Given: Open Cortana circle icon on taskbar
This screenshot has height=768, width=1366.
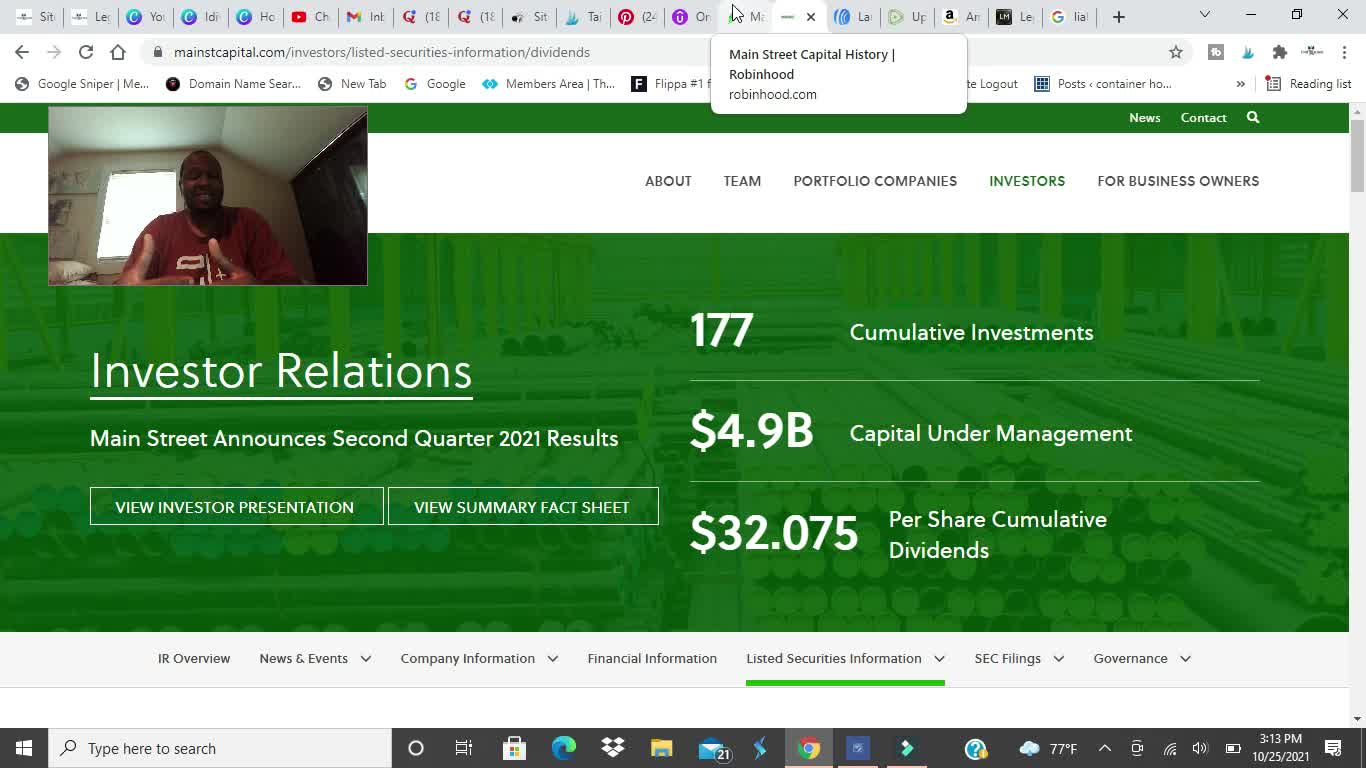Looking at the screenshot, I should pyautogui.click(x=416, y=748).
